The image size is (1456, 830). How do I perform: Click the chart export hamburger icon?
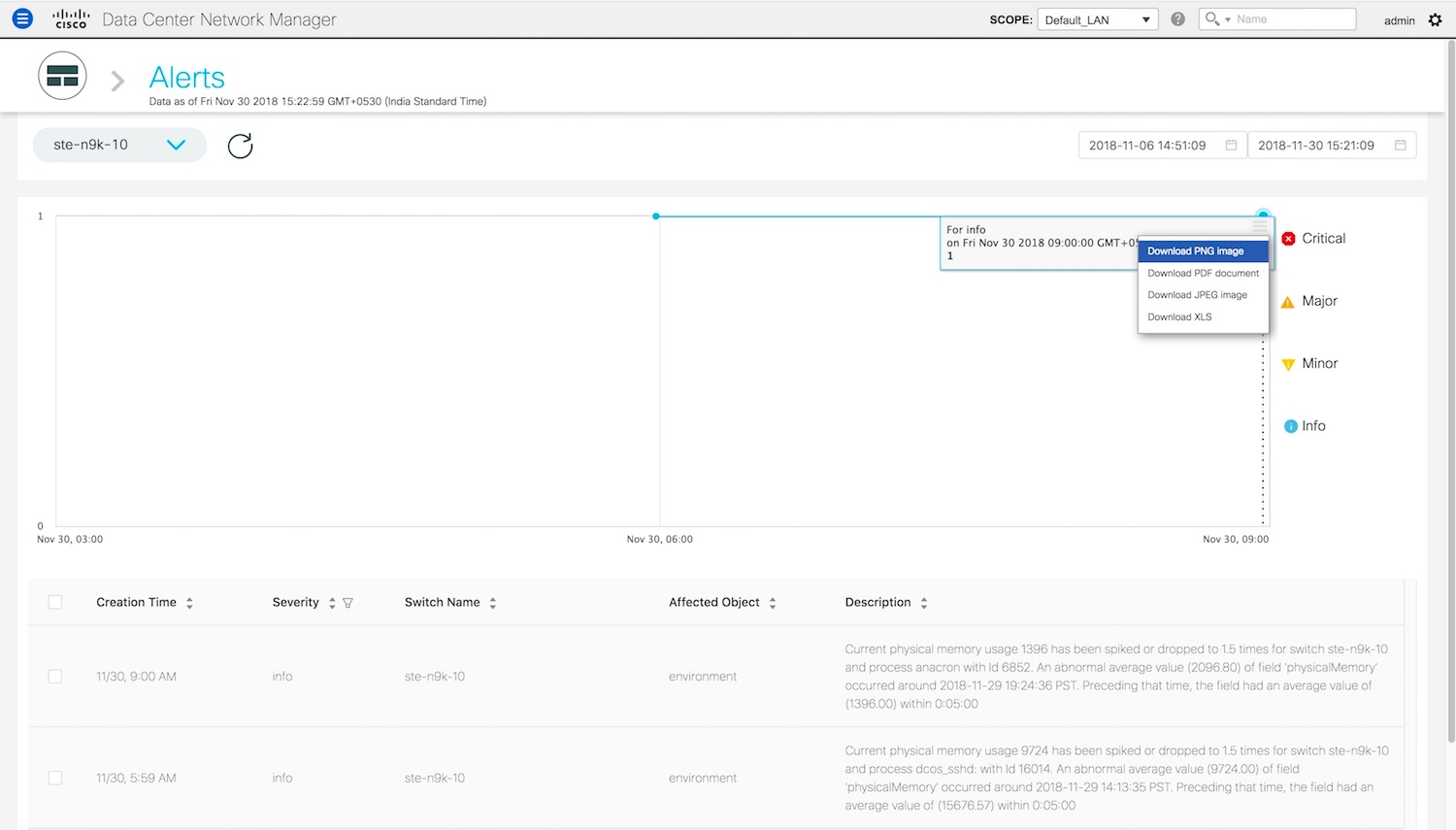(x=1260, y=226)
